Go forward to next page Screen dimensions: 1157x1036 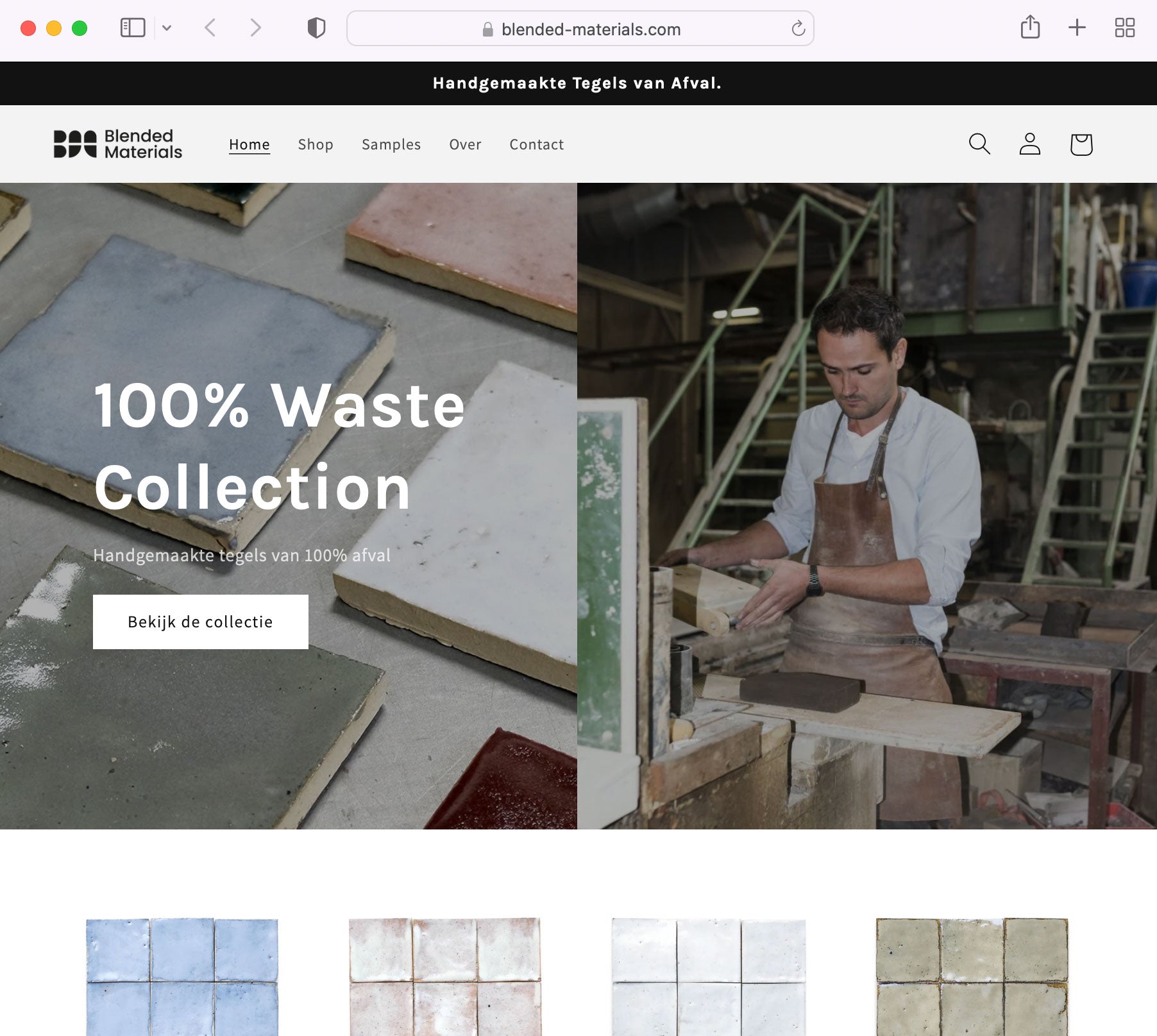[255, 28]
